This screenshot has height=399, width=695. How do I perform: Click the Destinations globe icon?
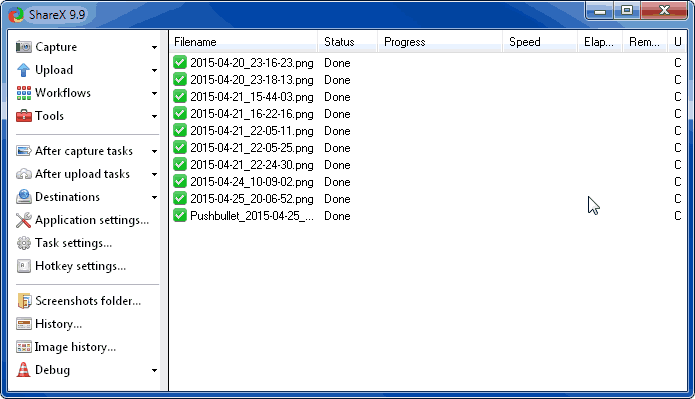[23, 197]
